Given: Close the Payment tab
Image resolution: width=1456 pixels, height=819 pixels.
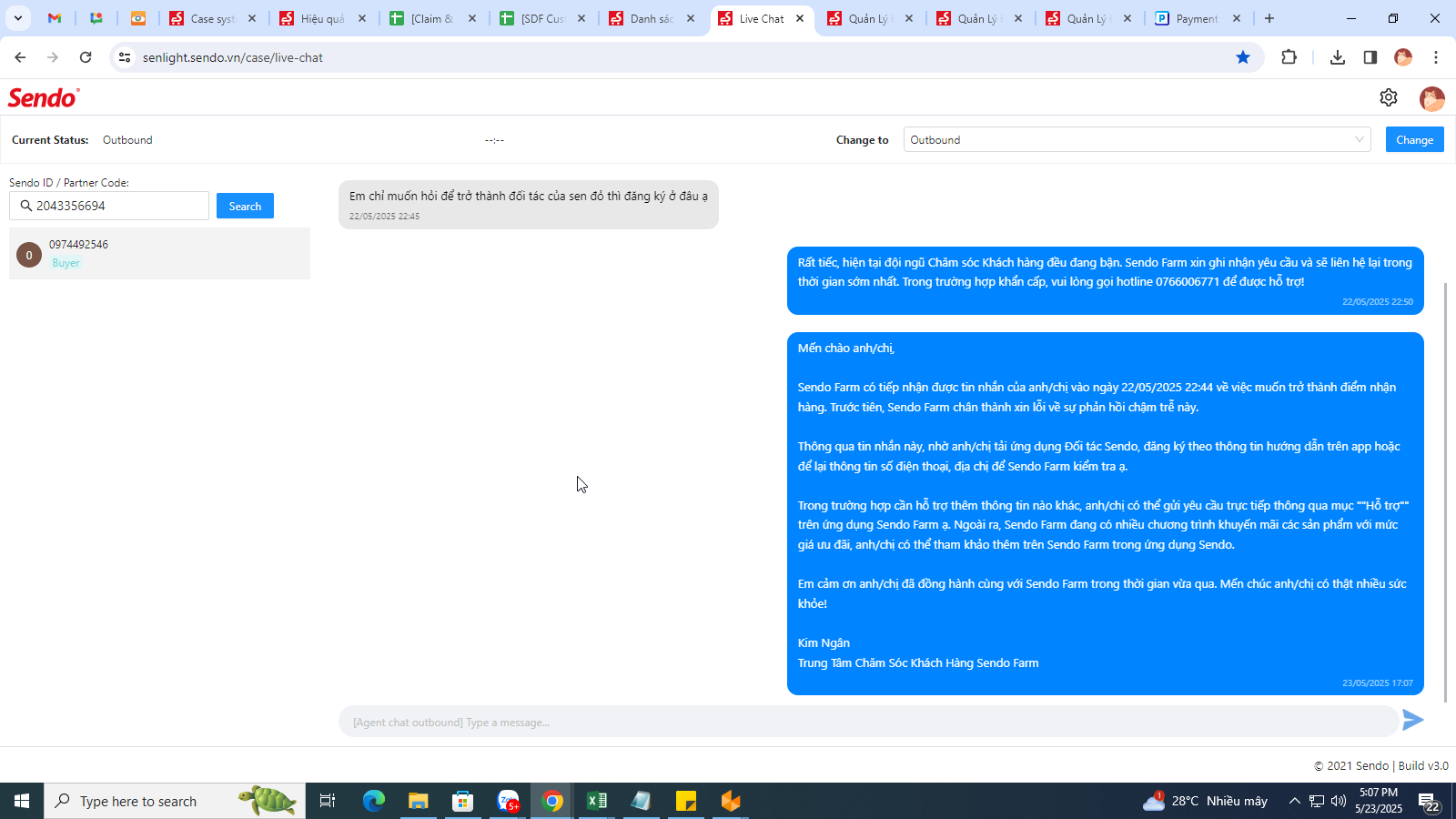Looking at the screenshot, I should [x=1237, y=18].
